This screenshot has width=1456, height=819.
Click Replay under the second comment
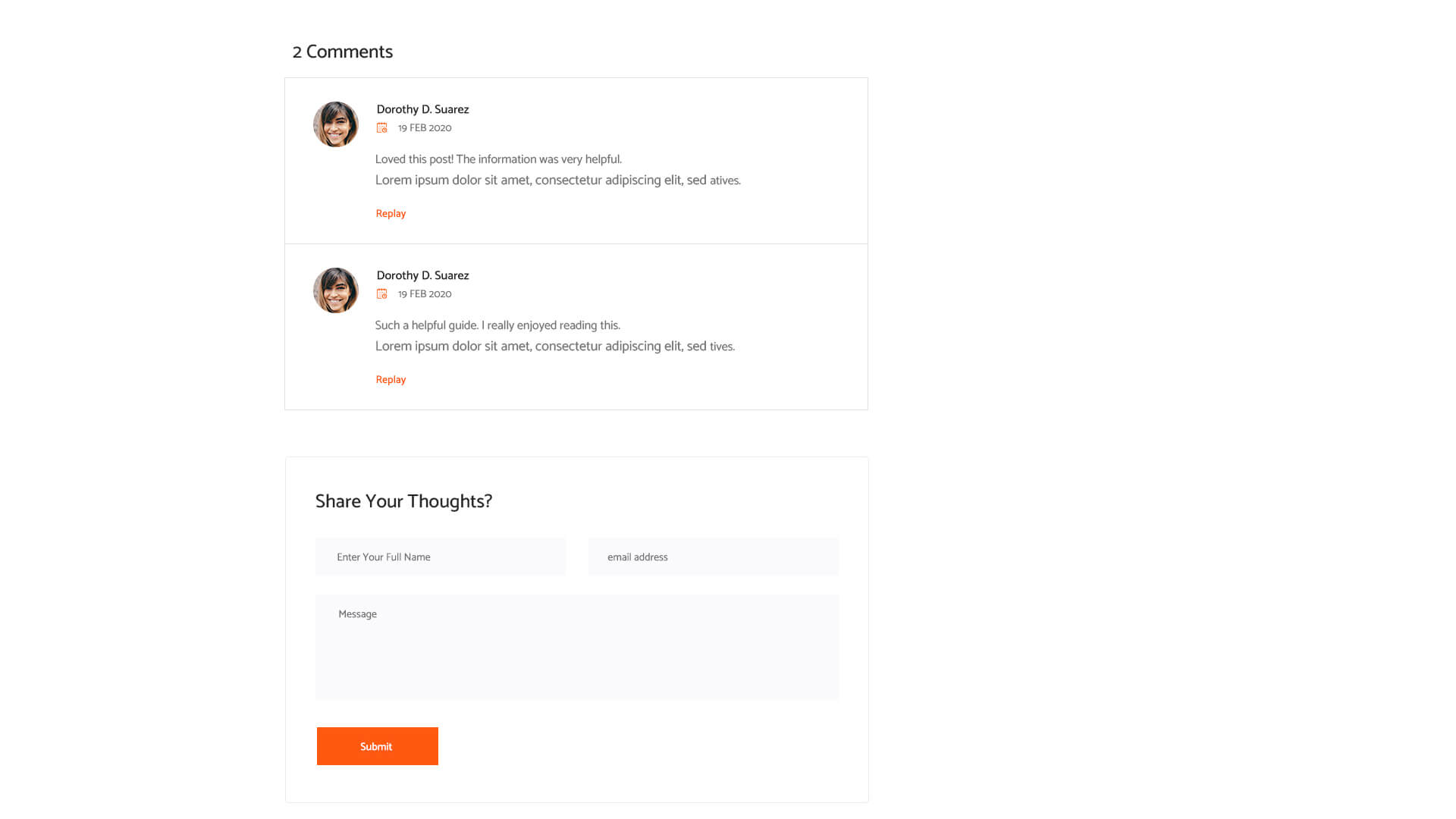click(391, 380)
